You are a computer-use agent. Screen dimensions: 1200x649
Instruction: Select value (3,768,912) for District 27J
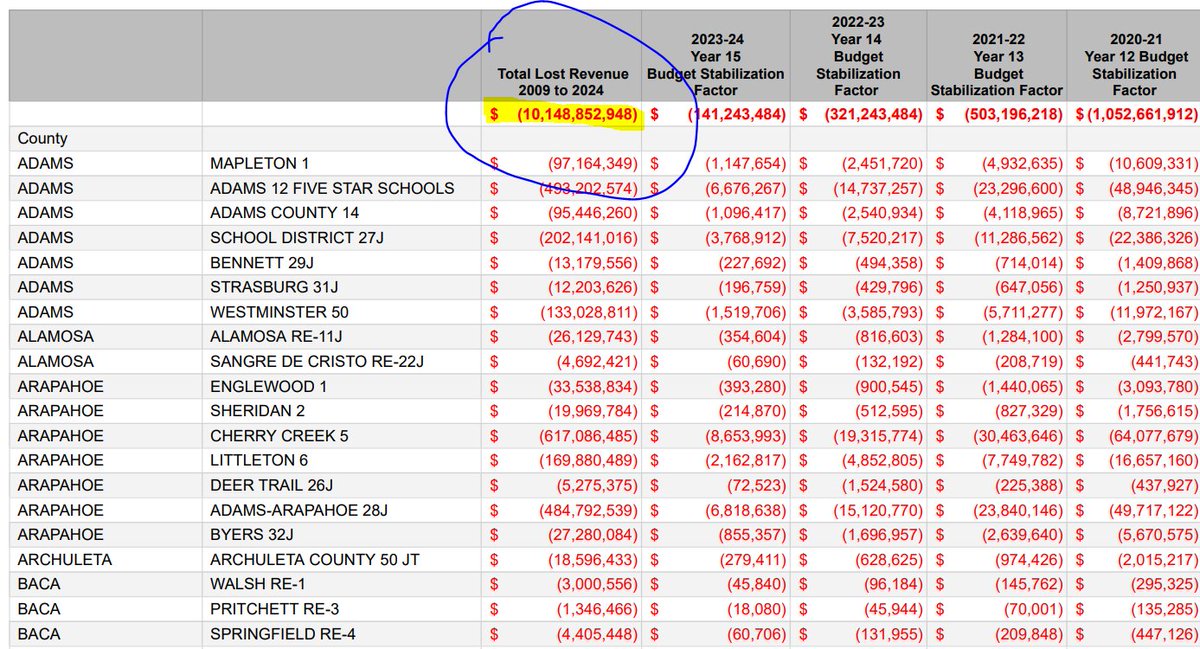[x=746, y=238]
